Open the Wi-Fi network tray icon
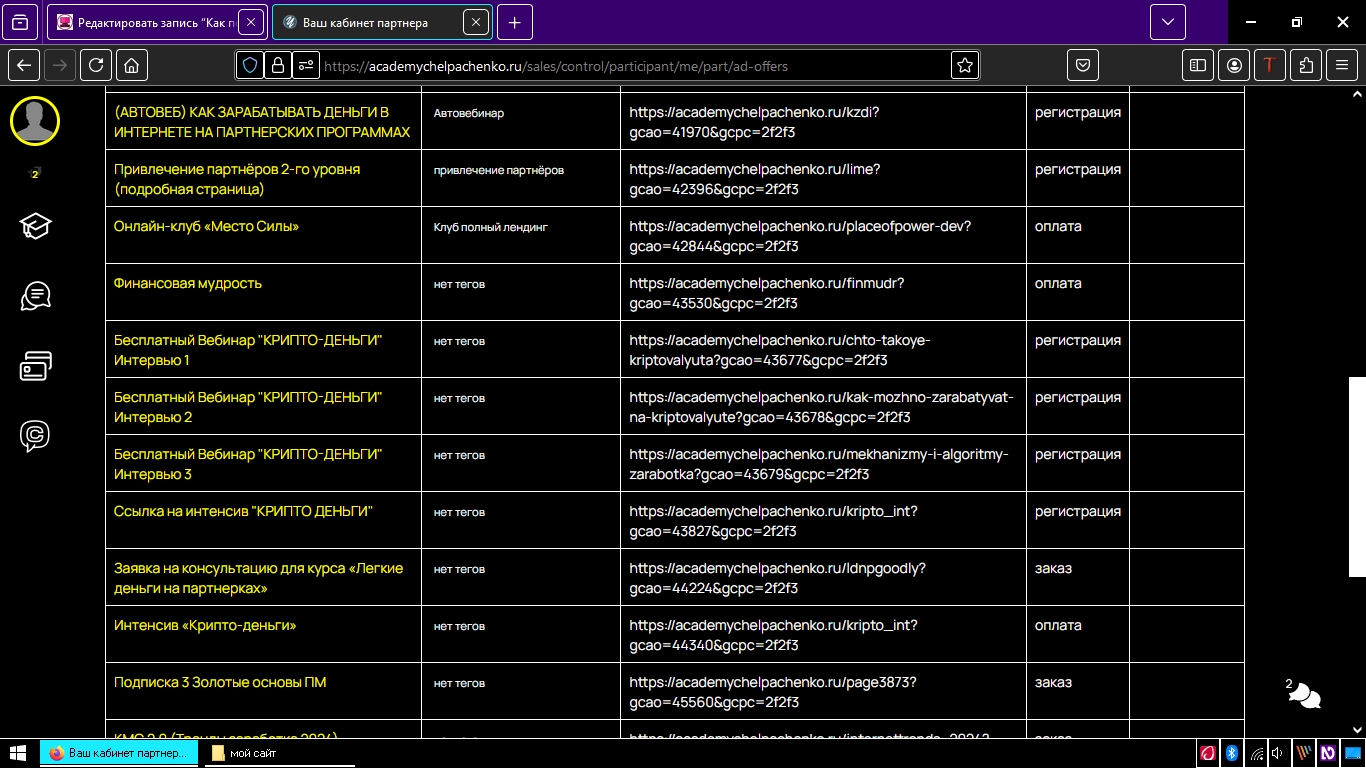The height and width of the screenshot is (768, 1366). point(1256,753)
